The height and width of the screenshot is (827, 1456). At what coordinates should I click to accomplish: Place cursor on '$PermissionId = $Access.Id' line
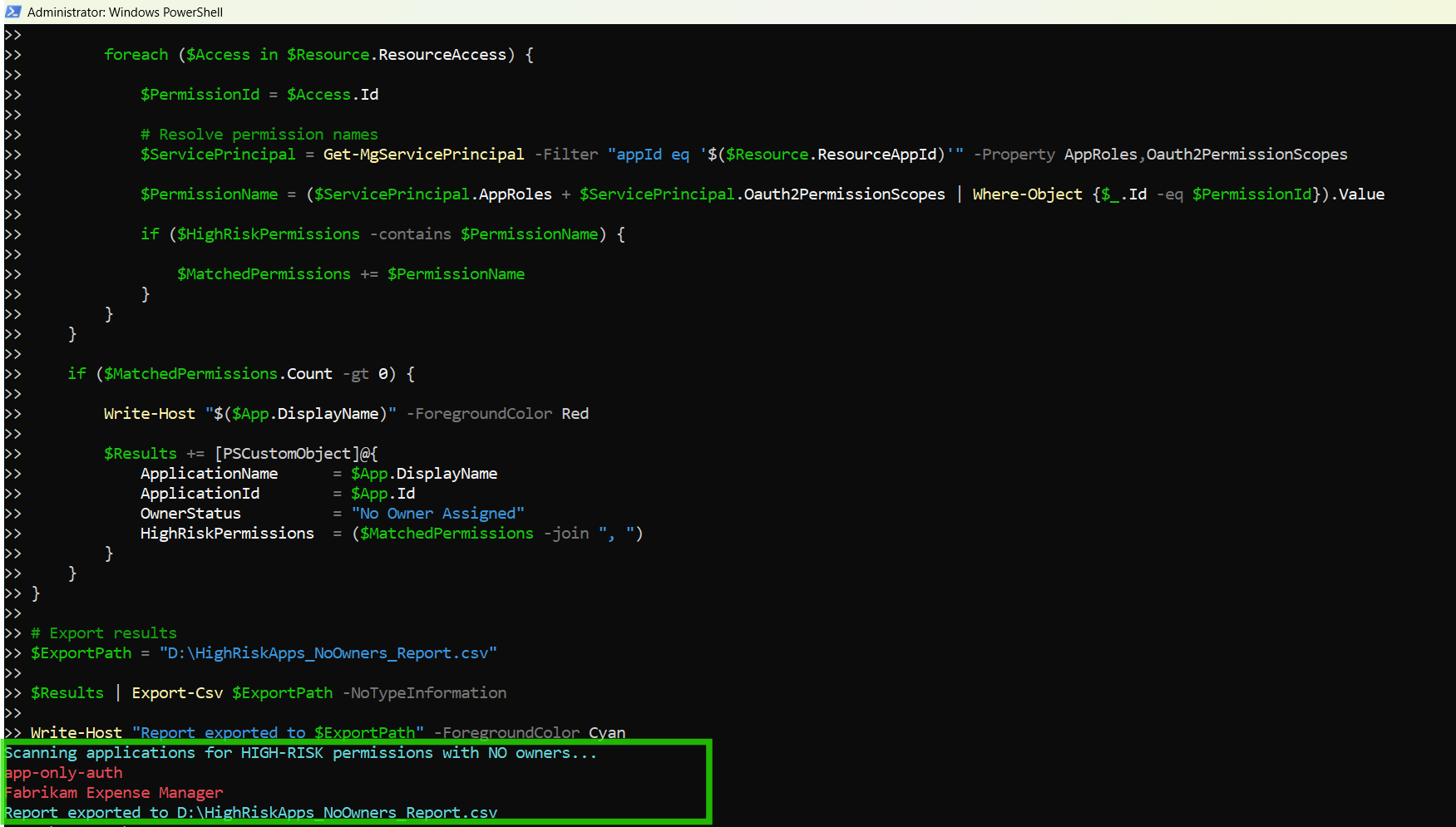pyautogui.click(x=259, y=95)
